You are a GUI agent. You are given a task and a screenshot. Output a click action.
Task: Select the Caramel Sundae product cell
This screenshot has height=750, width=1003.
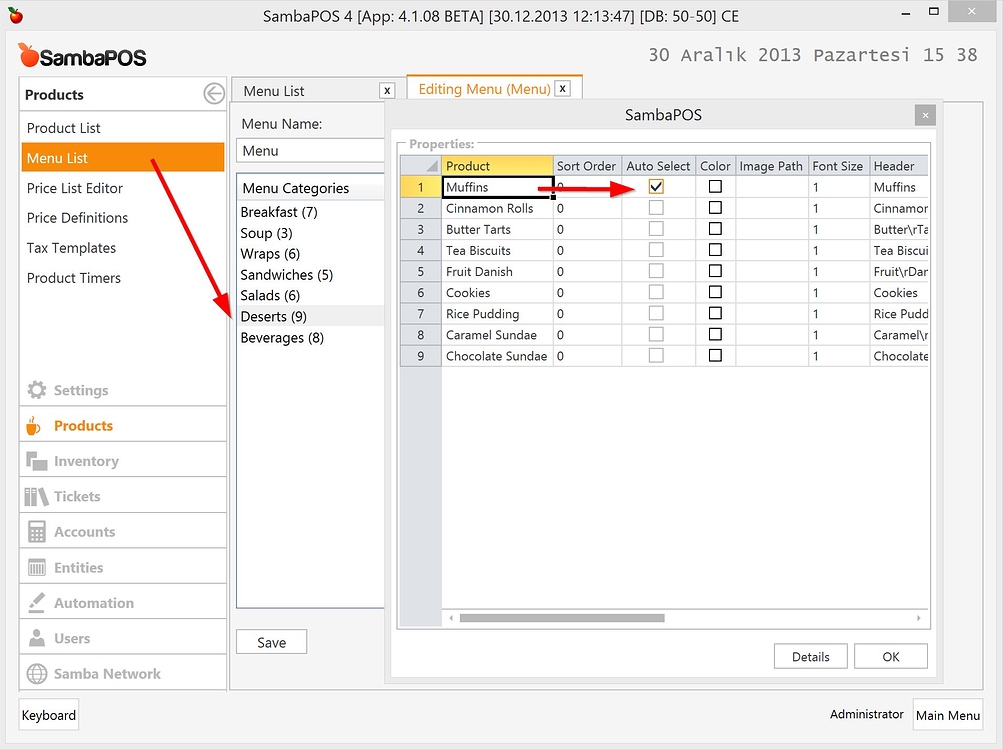pyautogui.click(x=497, y=335)
